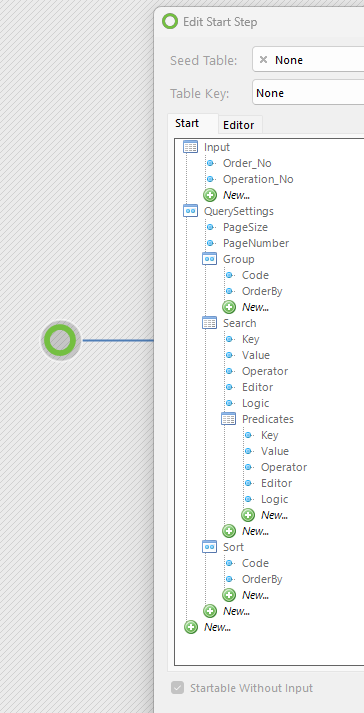The image size is (364, 713).
Task: Click the Search table icon
Action: click(x=209, y=323)
